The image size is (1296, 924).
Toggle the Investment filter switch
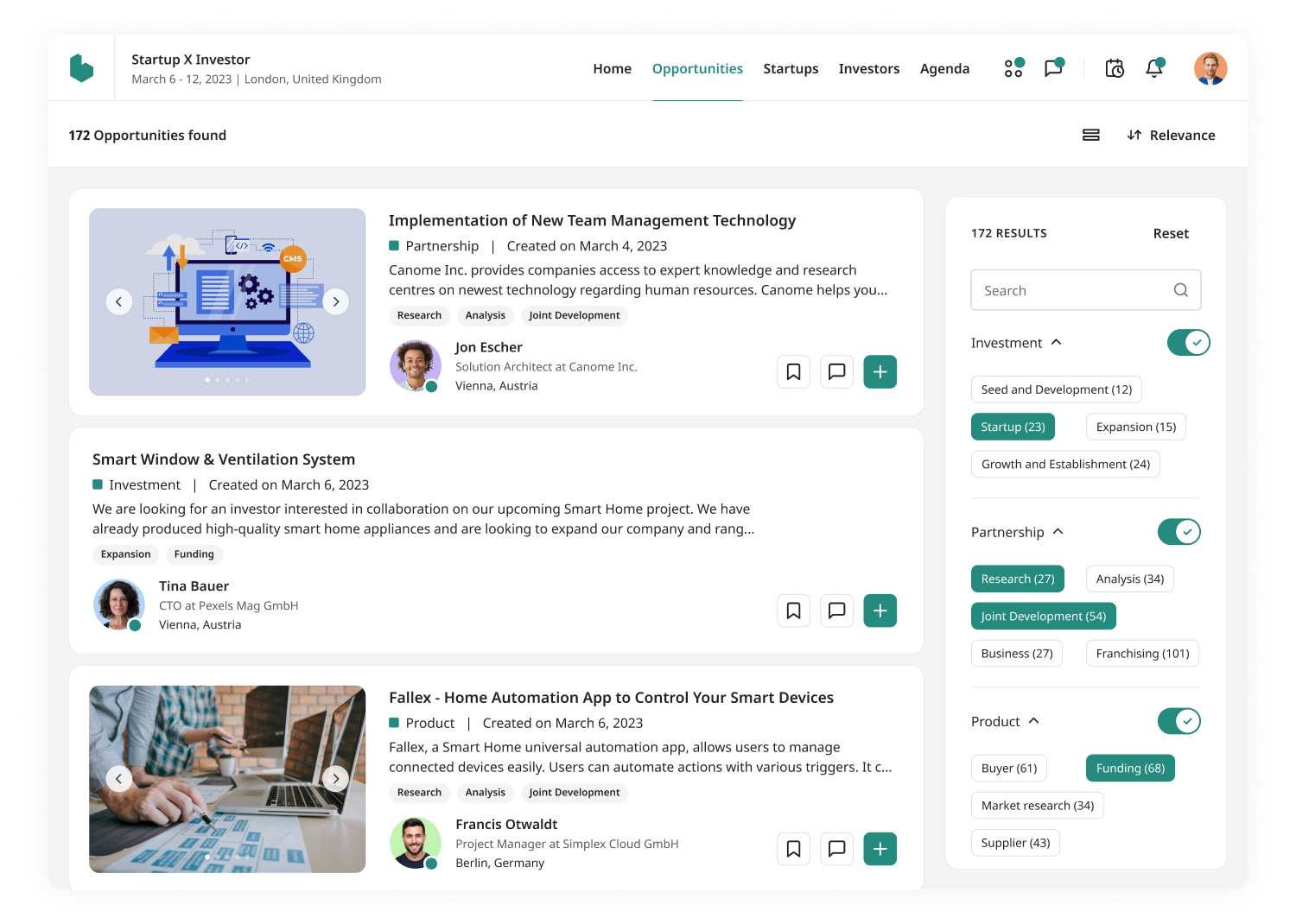1189,343
